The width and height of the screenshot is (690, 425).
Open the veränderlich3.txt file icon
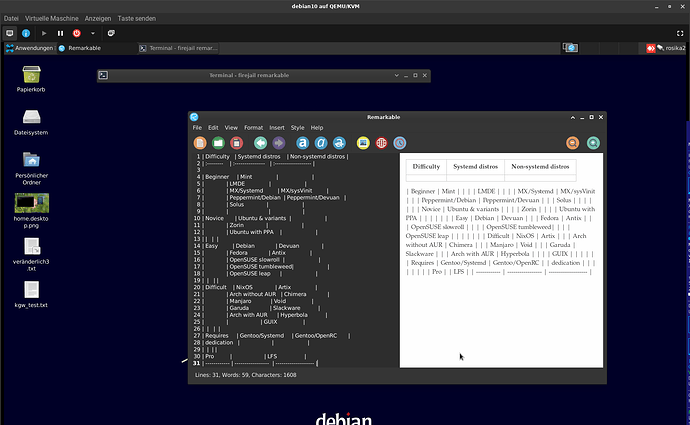point(32,246)
